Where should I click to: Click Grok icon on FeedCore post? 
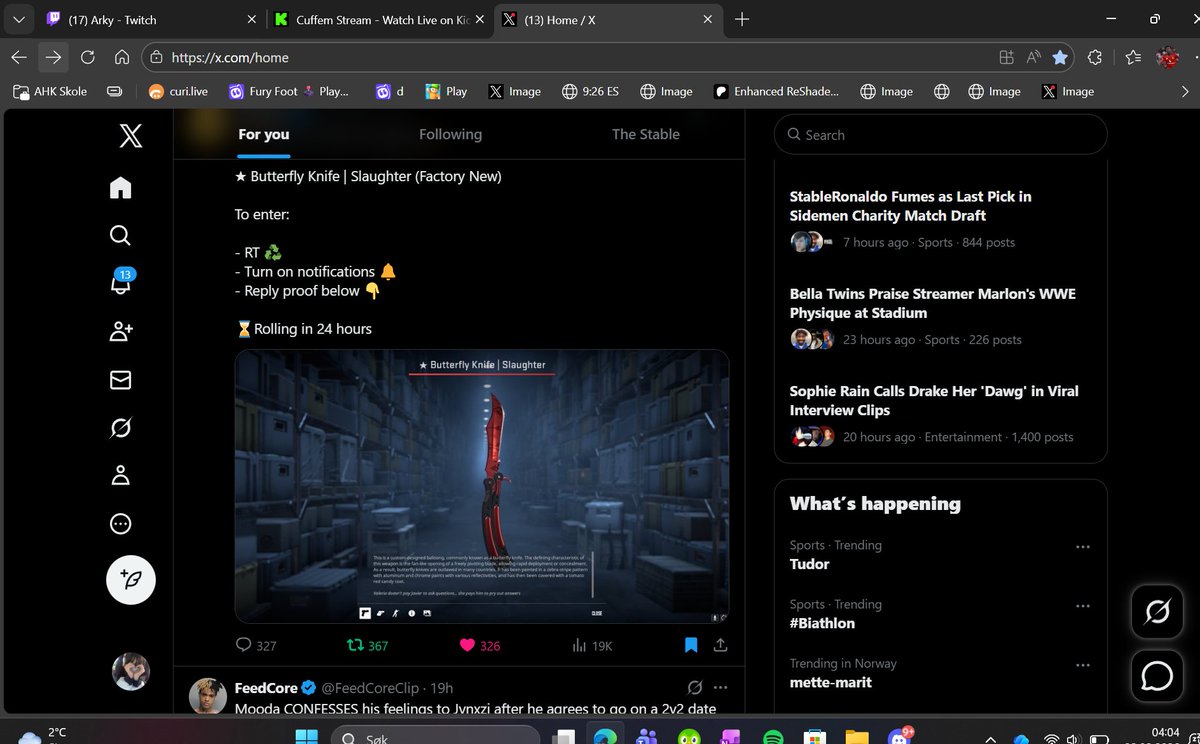[694, 688]
